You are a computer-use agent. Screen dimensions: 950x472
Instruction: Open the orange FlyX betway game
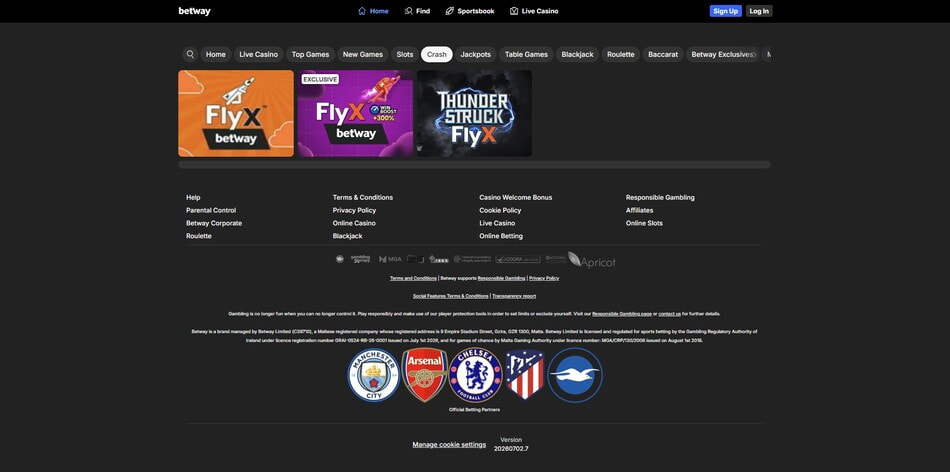(236, 113)
